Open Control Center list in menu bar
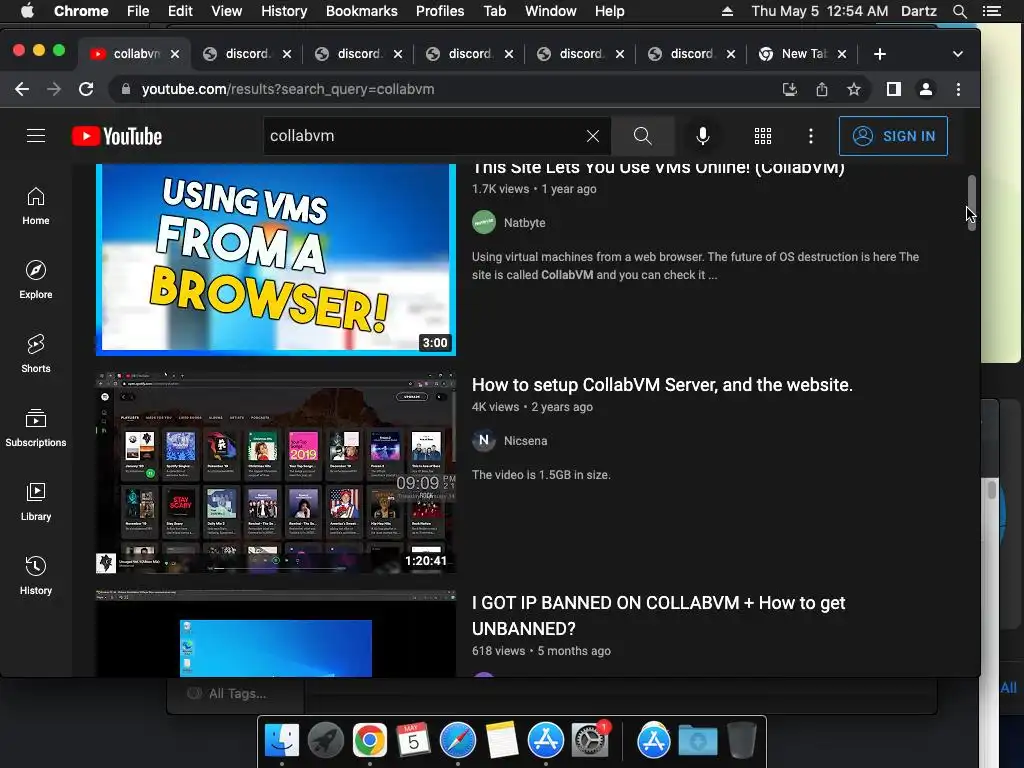Viewport: 1024px width, 768px height. click(x=991, y=11)
